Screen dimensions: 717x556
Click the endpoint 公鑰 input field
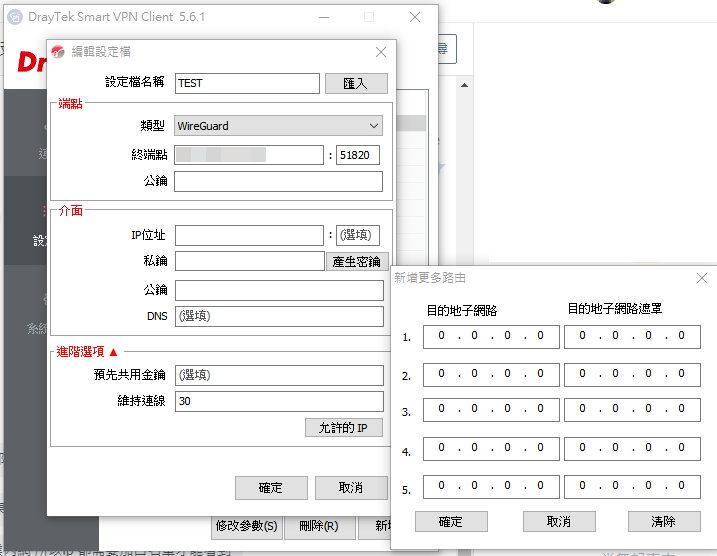[x=278, y=182]
